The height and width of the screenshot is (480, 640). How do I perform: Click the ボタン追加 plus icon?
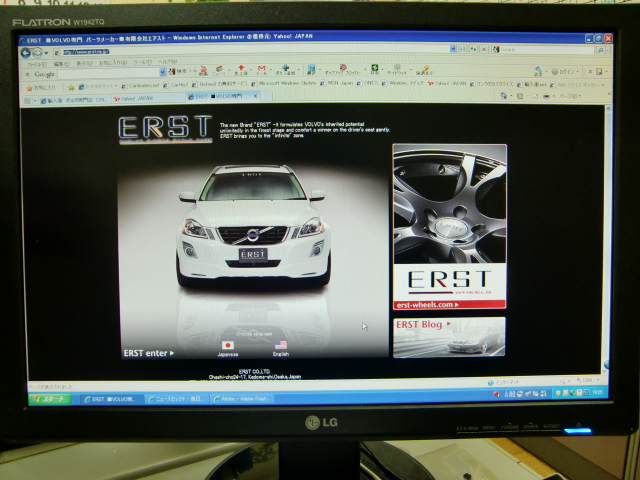[x=285, y=70]
